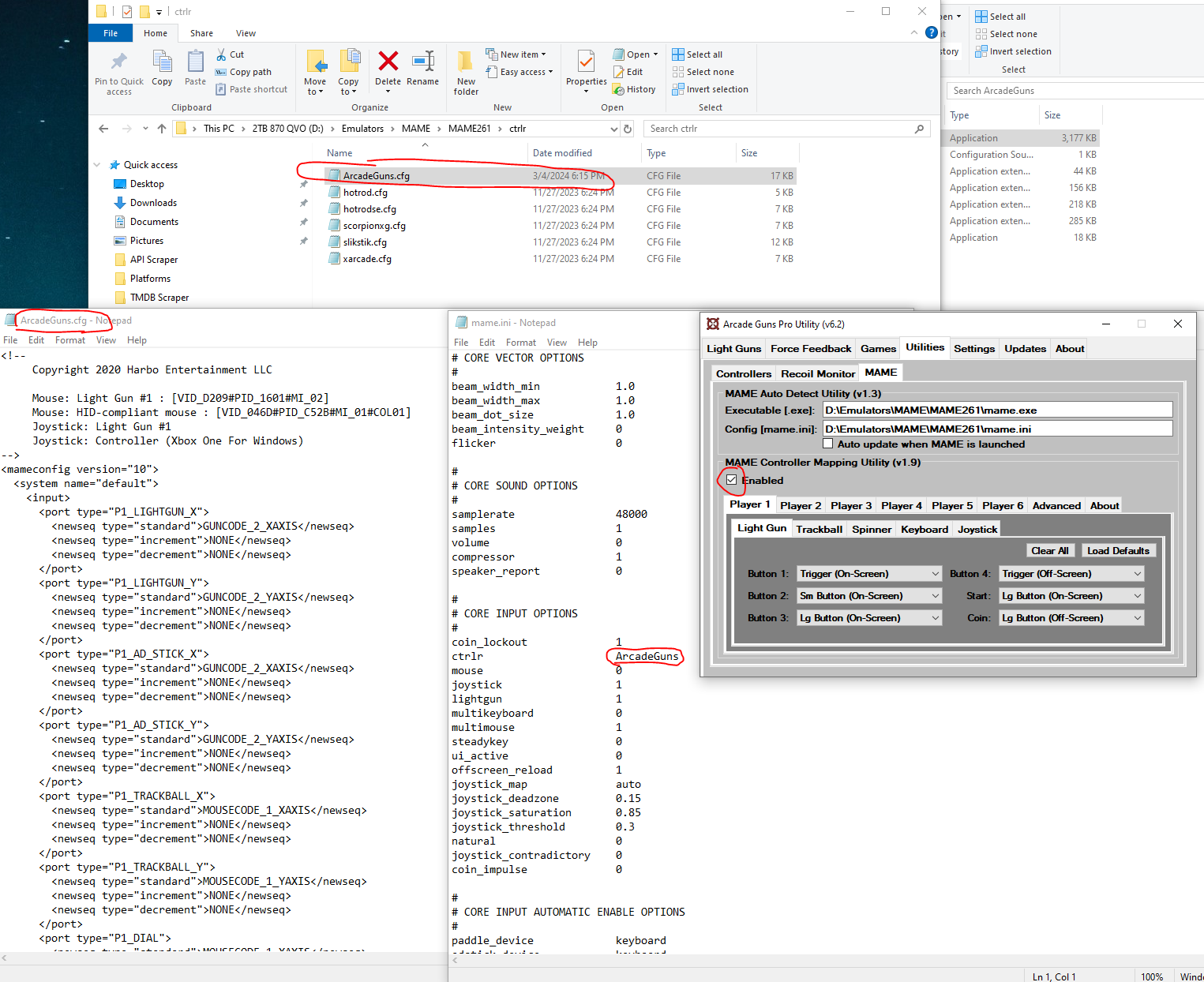Click the Up one level arrow

point(162,129)
